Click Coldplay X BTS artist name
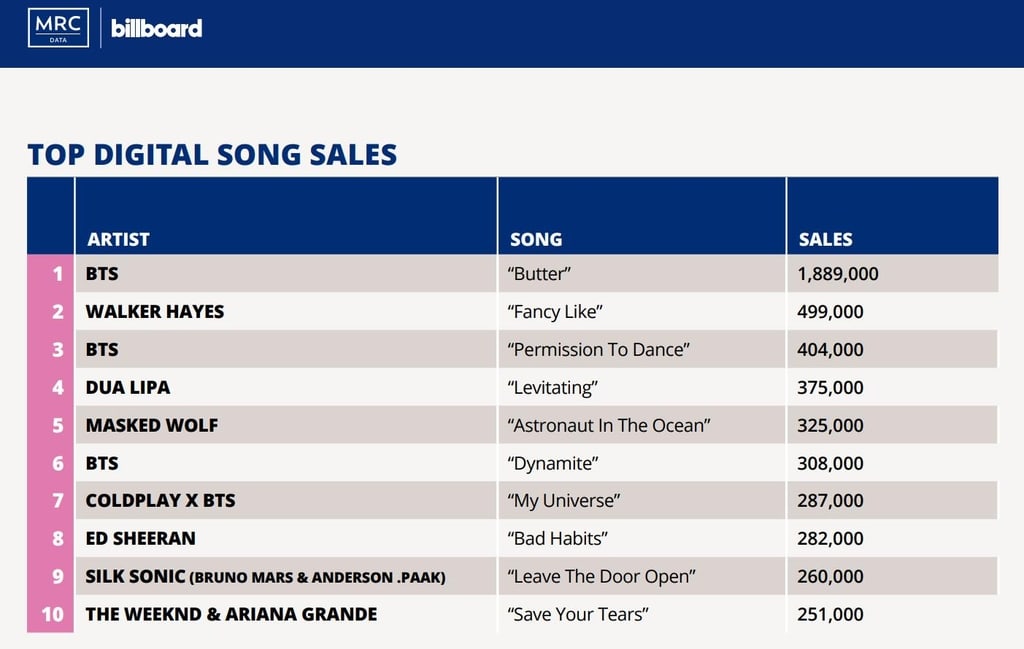1024x649 pixels. pyautogui.click(x=161, y=500)
